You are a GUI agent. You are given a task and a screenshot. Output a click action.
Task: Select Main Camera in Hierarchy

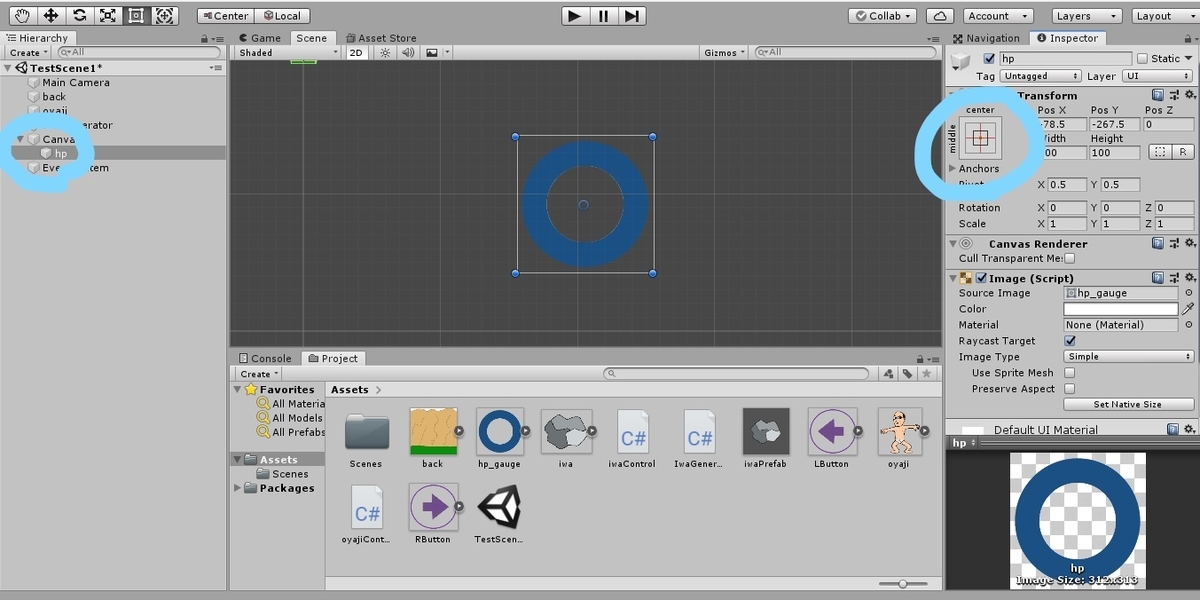[76, 83]
